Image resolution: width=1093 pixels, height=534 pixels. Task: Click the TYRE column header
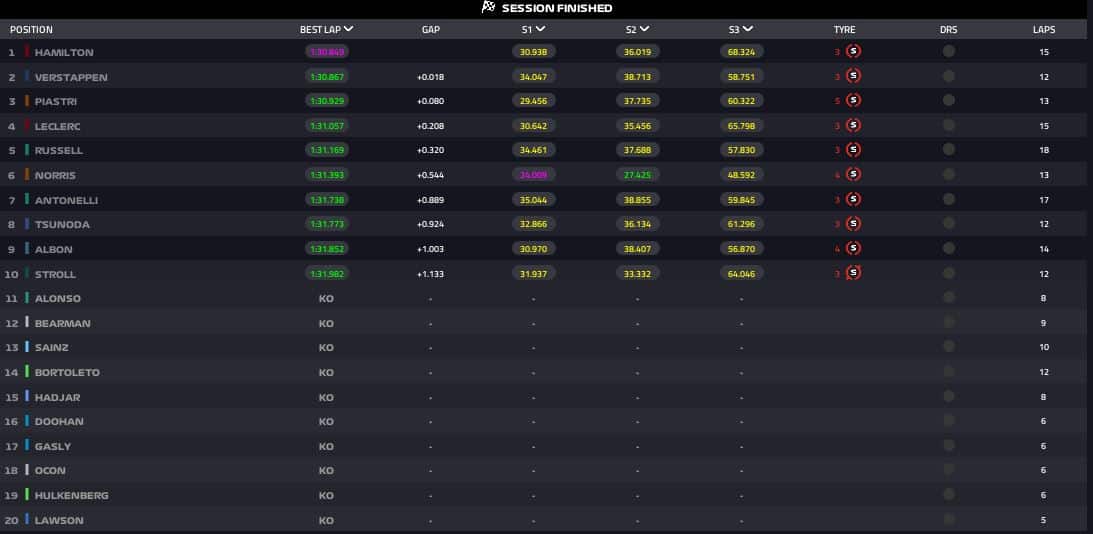(x=844, y=30)
